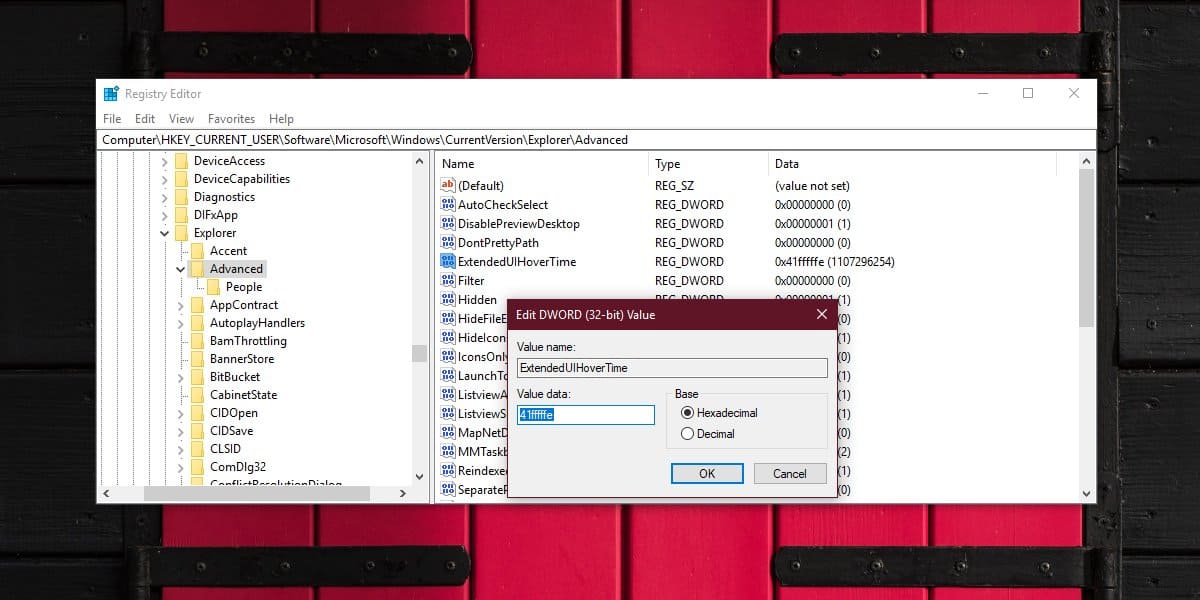Select the Hexadecimal base option
Image resolution: width=1200 pixels, height=600 pixels.
pyautogui.click(x=687, y=413)
